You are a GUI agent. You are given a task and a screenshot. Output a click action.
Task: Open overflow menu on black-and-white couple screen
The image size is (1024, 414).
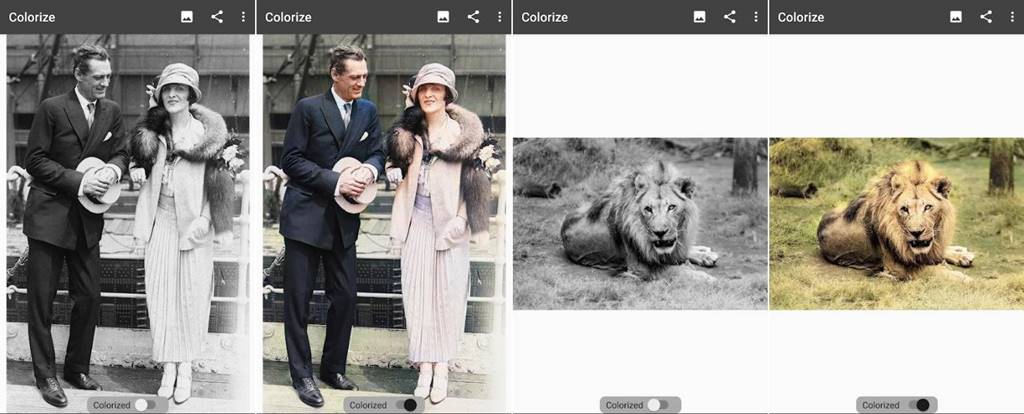coord(244,17)
